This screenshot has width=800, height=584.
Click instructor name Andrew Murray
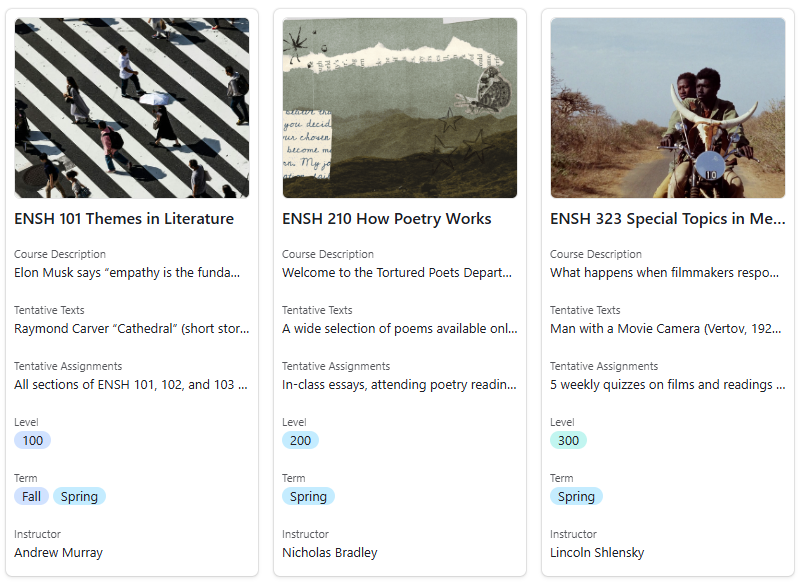tap(58, 552)
